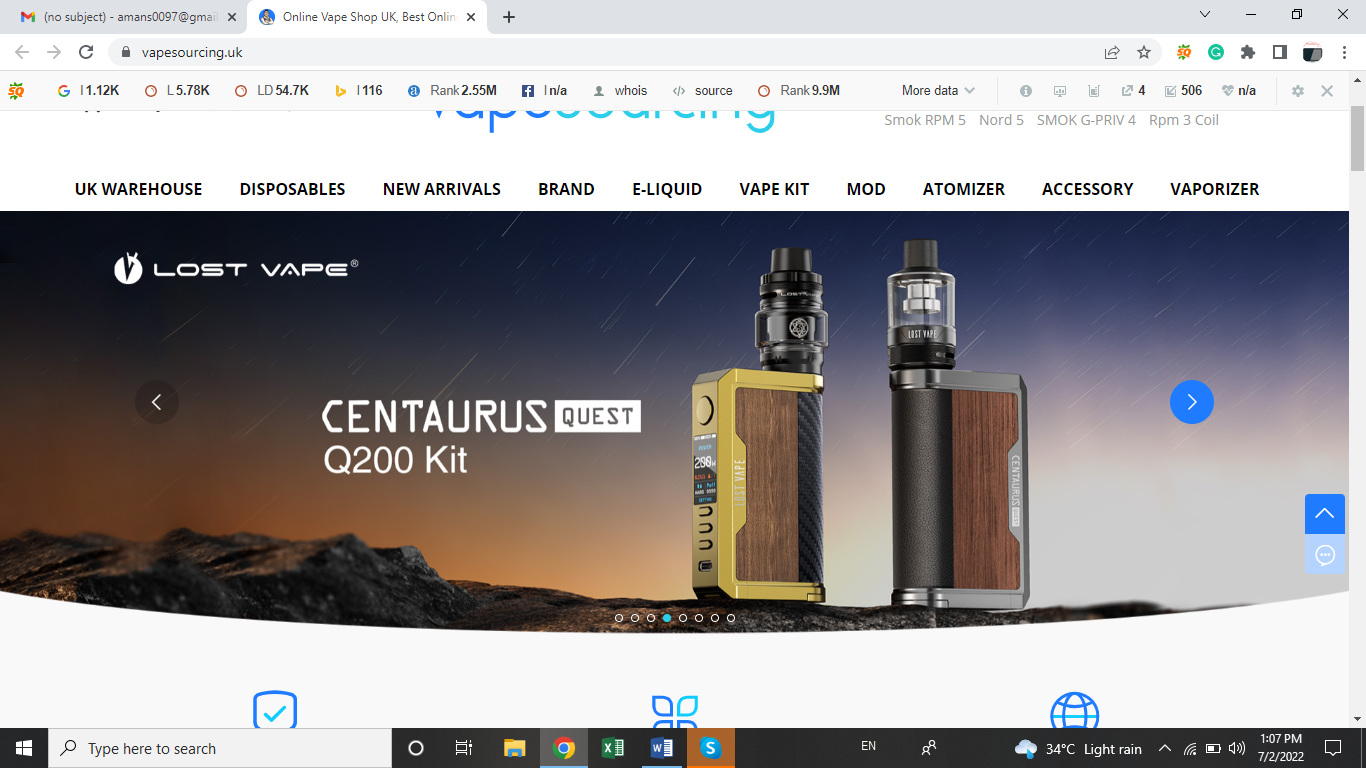Screen dimensions: 1366x768
Task: Close the Gmail tab
Action: tap(232, 17)
